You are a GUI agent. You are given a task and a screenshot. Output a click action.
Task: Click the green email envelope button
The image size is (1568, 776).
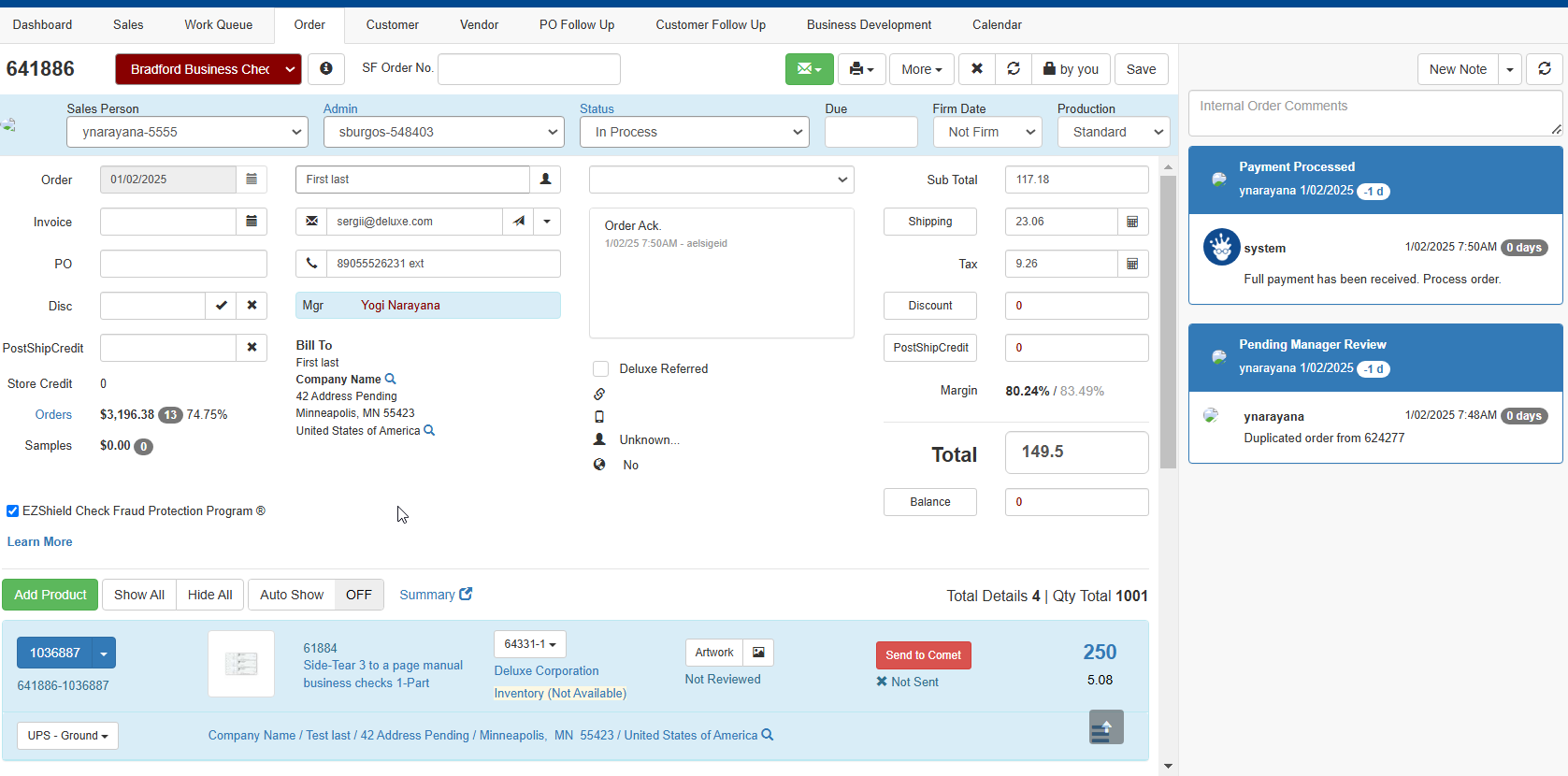pyautogui.click(x=809, y=69)
